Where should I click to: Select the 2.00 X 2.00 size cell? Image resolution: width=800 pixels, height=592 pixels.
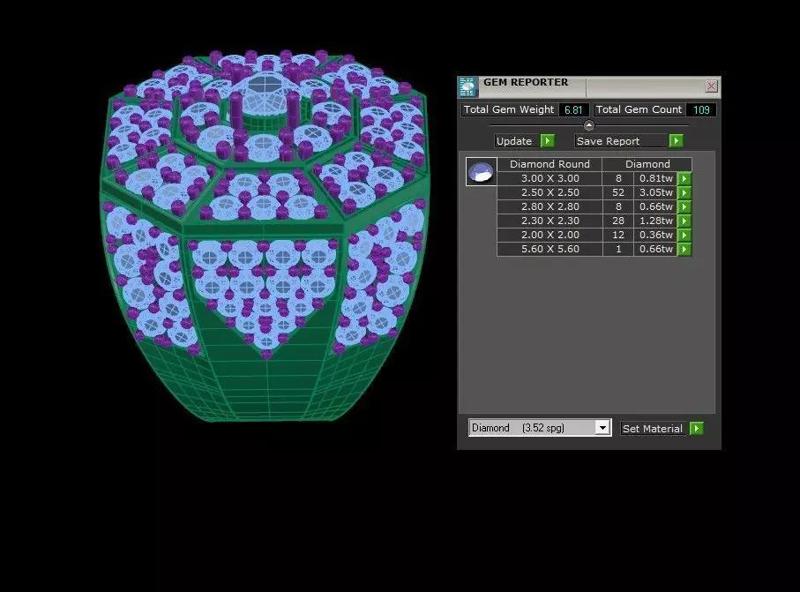550,235
